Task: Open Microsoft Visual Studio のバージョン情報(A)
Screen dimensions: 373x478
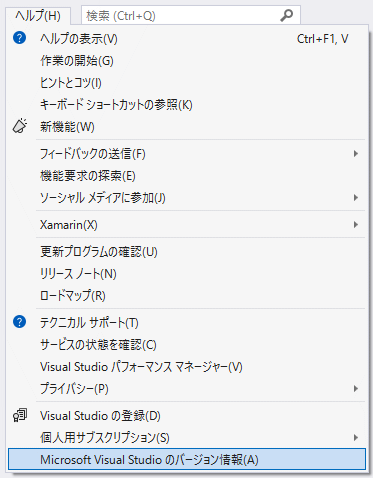Action: [187, 459]
